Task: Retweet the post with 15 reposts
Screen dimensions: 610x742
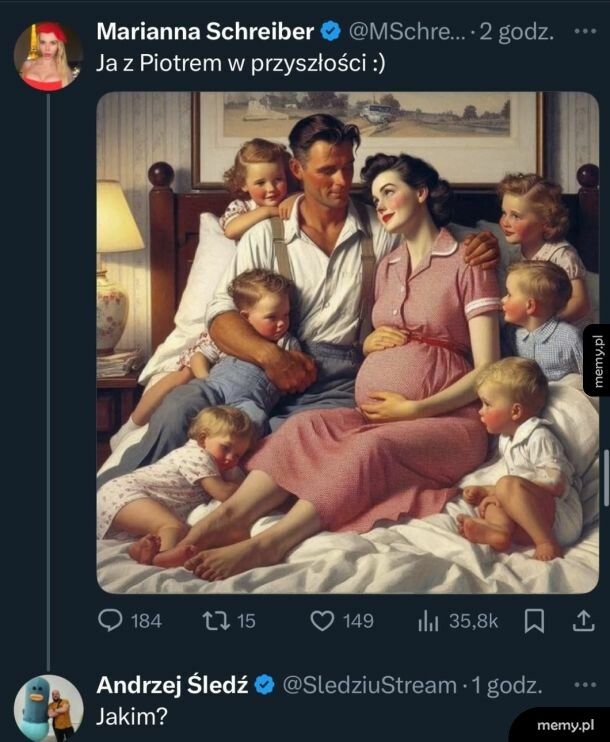Action: (215, 621)
